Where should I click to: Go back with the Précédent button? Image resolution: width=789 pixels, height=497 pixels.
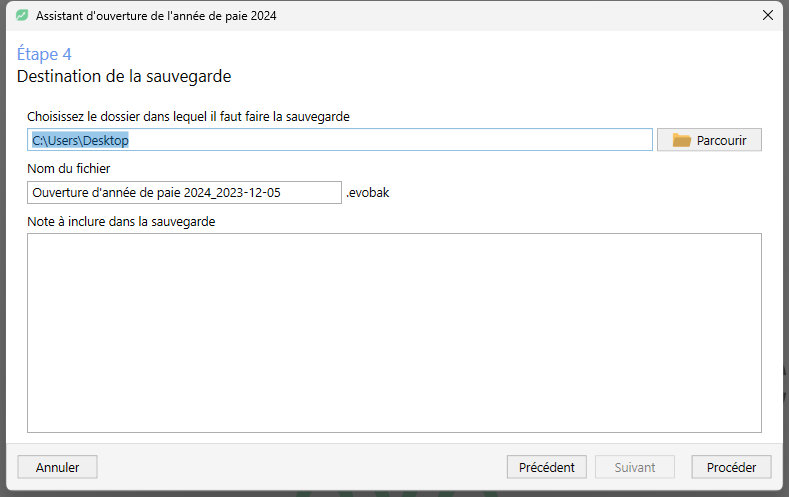pyautogui.click(x=546, y=467)
